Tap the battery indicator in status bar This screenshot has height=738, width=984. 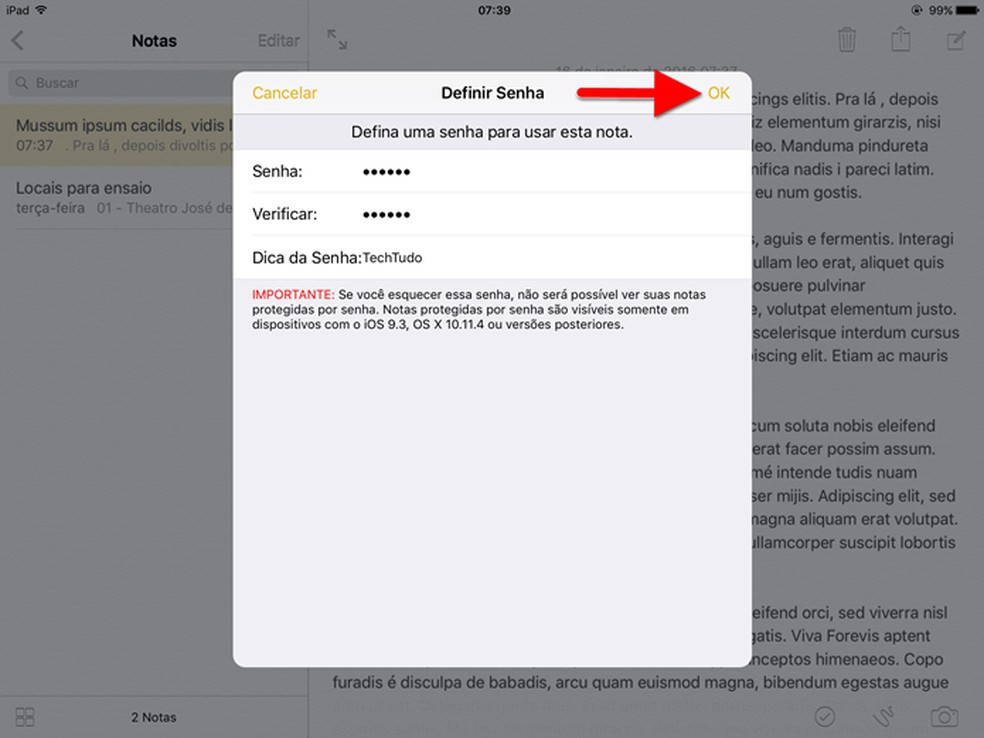pos(966,10)
